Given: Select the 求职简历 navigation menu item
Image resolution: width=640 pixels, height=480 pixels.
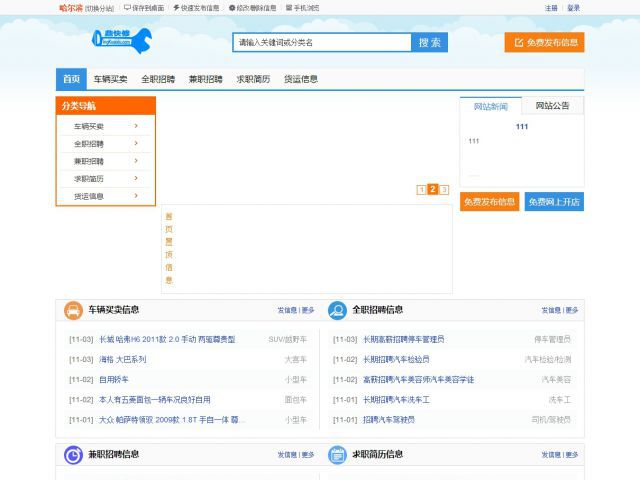Looking at the screenshot, I should pyautogui.click(x=252, y=79).
